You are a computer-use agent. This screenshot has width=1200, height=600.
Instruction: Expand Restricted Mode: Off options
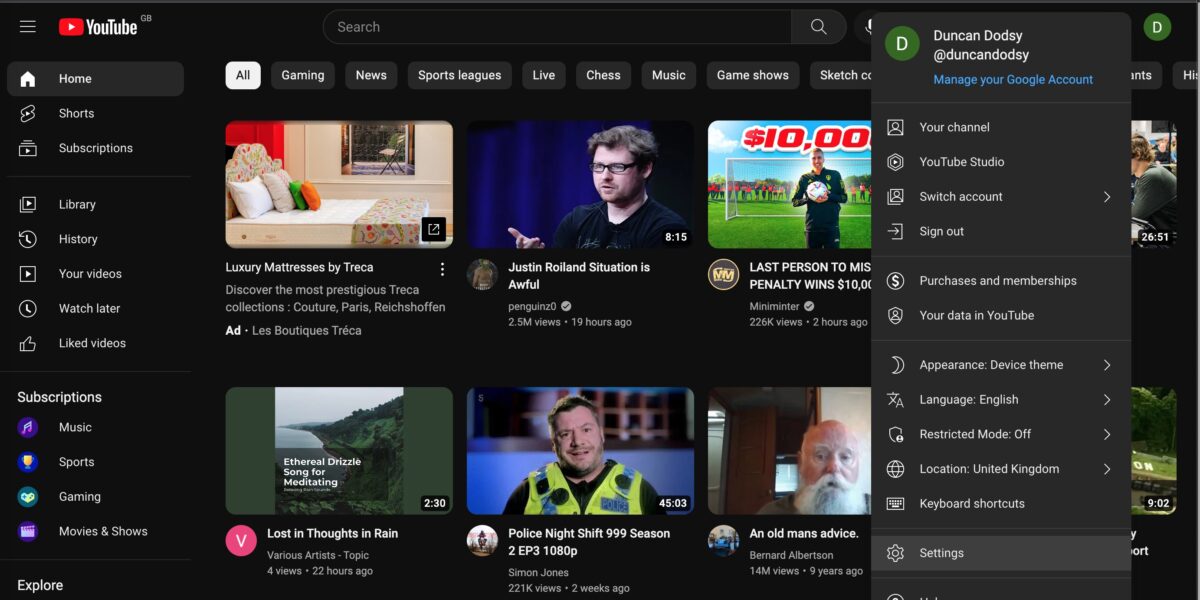pos(1001,434)
